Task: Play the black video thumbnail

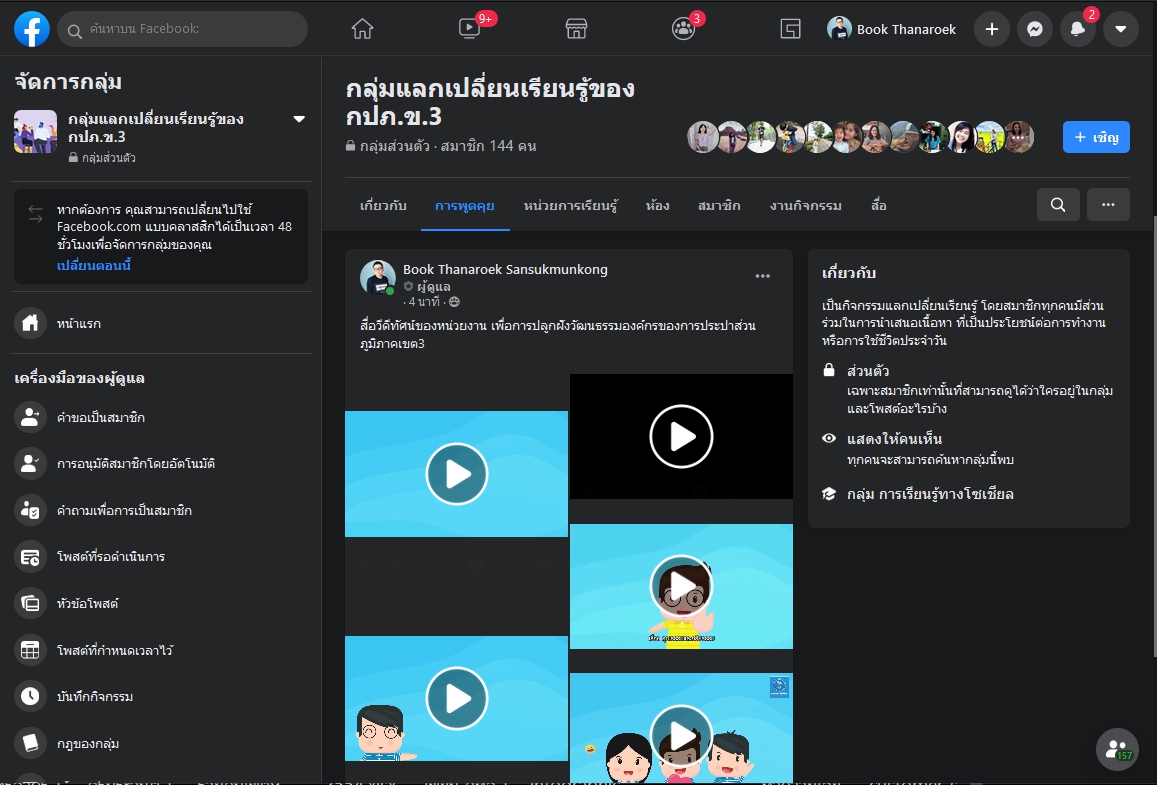Action: tap(681, 436)
